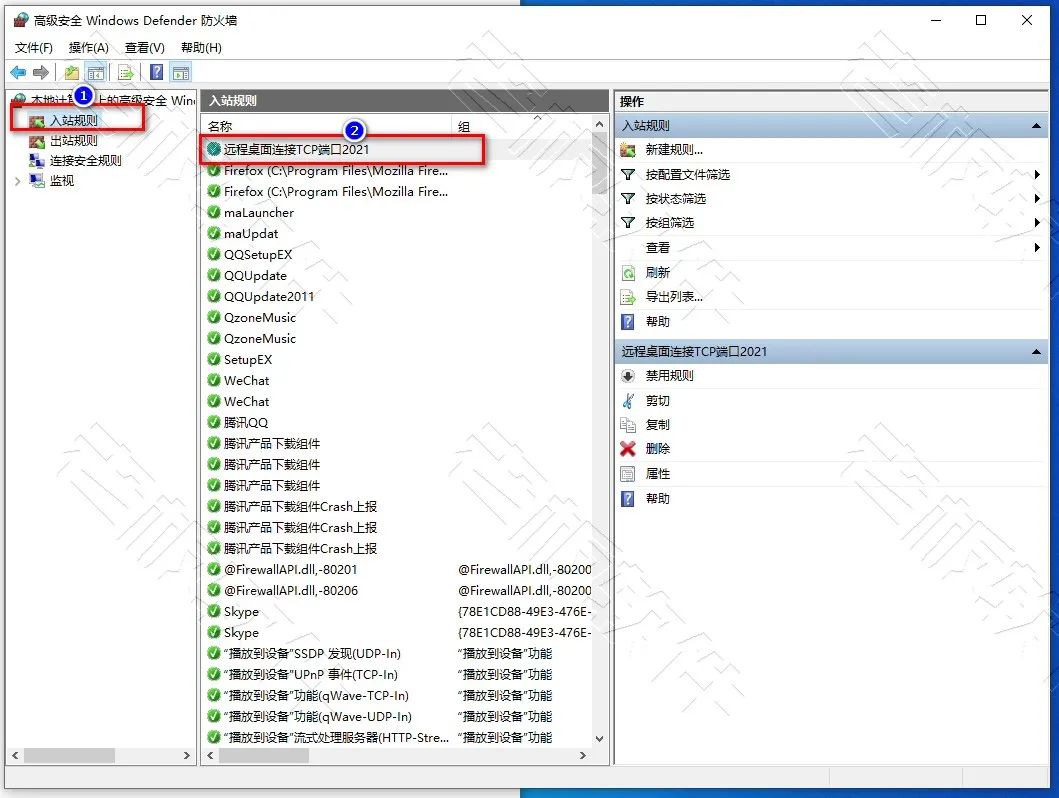1059x798 pixels.
Task: Click the 出站规则 tree icon
Action: [x=37, y=141]
